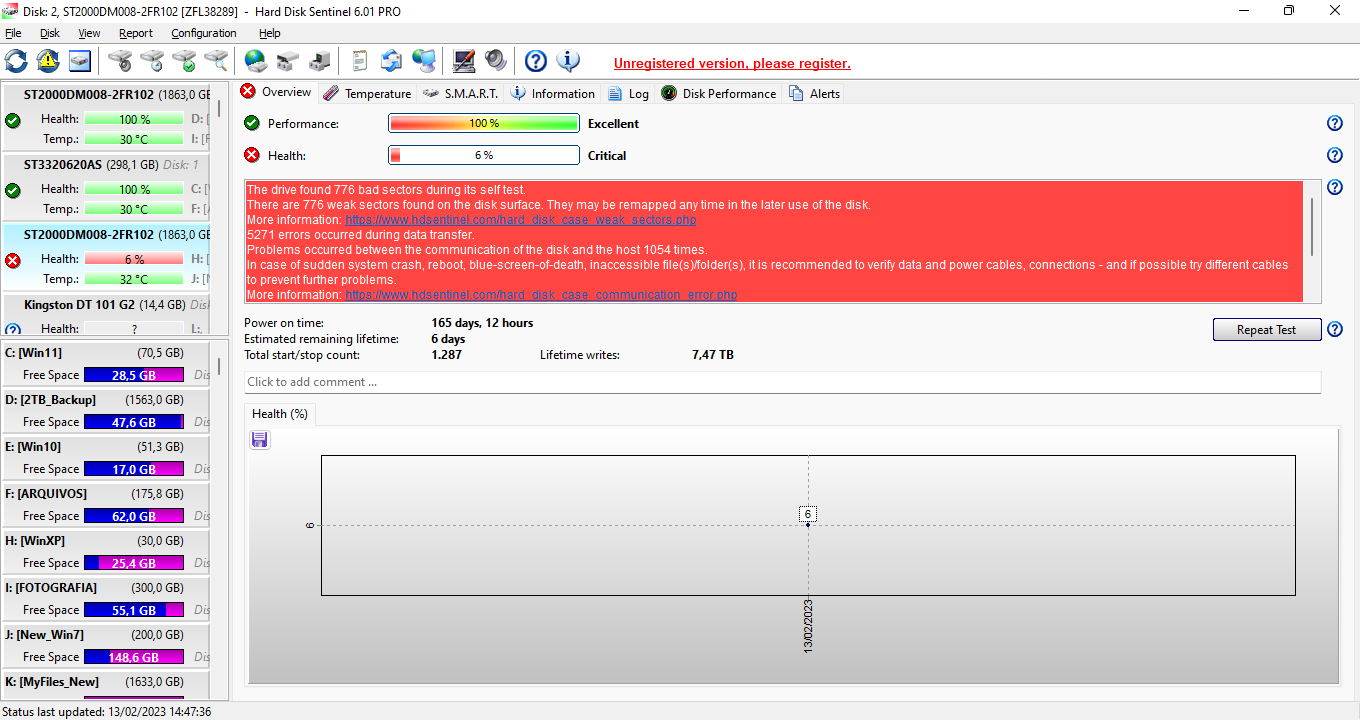
Task: Click the Repeat Test button
Action: tap(1267, 329)
